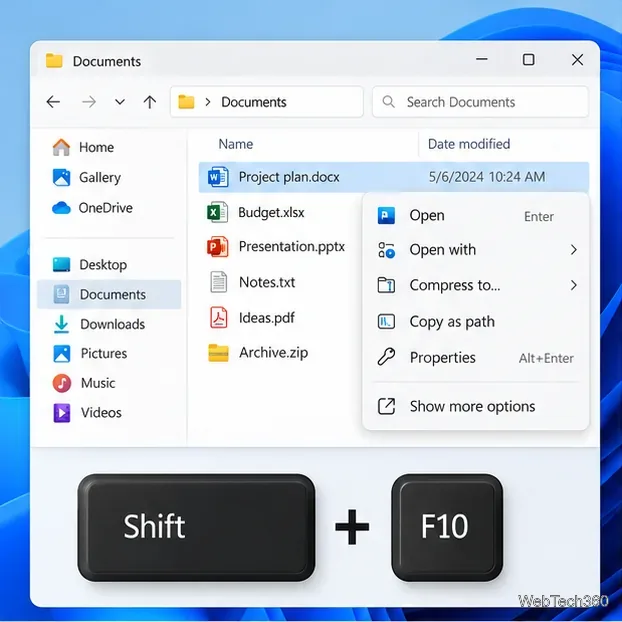Open OneDrive in the sidebar
The image size is (622, 622).
tap(106, 207)
